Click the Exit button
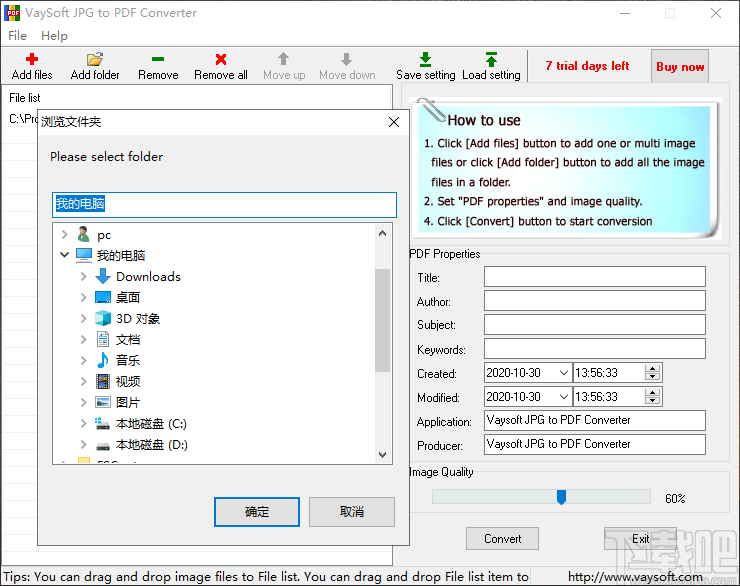The width and height of the screenshot is (740, 586). 640,538
